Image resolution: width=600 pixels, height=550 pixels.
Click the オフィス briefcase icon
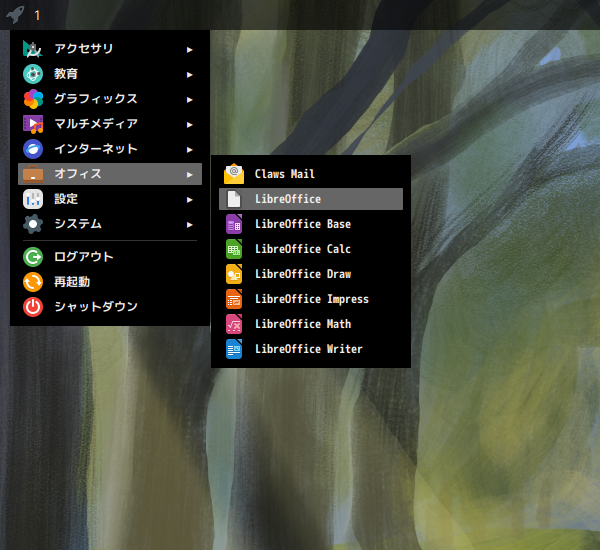(33, 174)
